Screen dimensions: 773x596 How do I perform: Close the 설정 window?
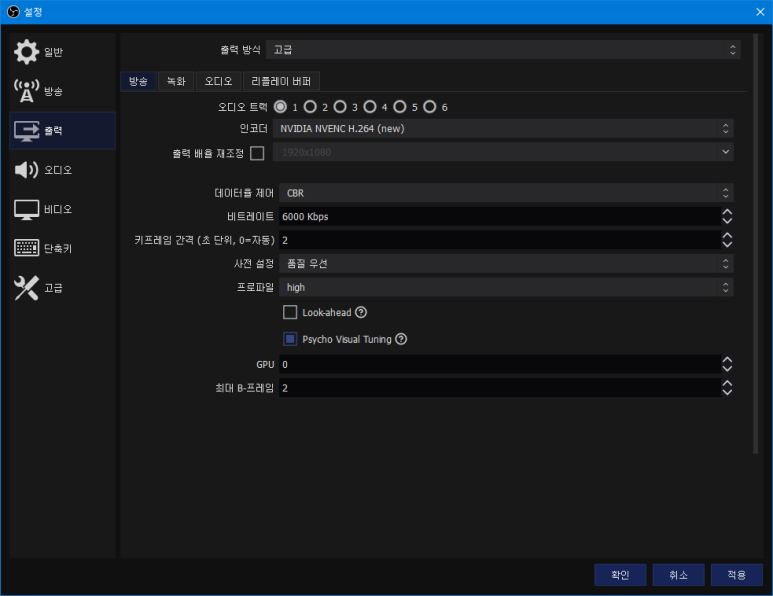point(760,12)
